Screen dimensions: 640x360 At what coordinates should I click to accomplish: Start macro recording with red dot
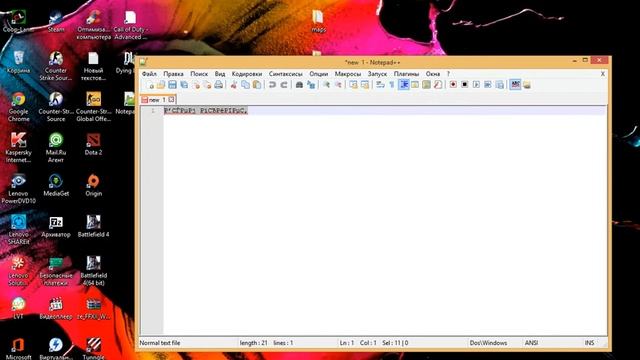453,85
